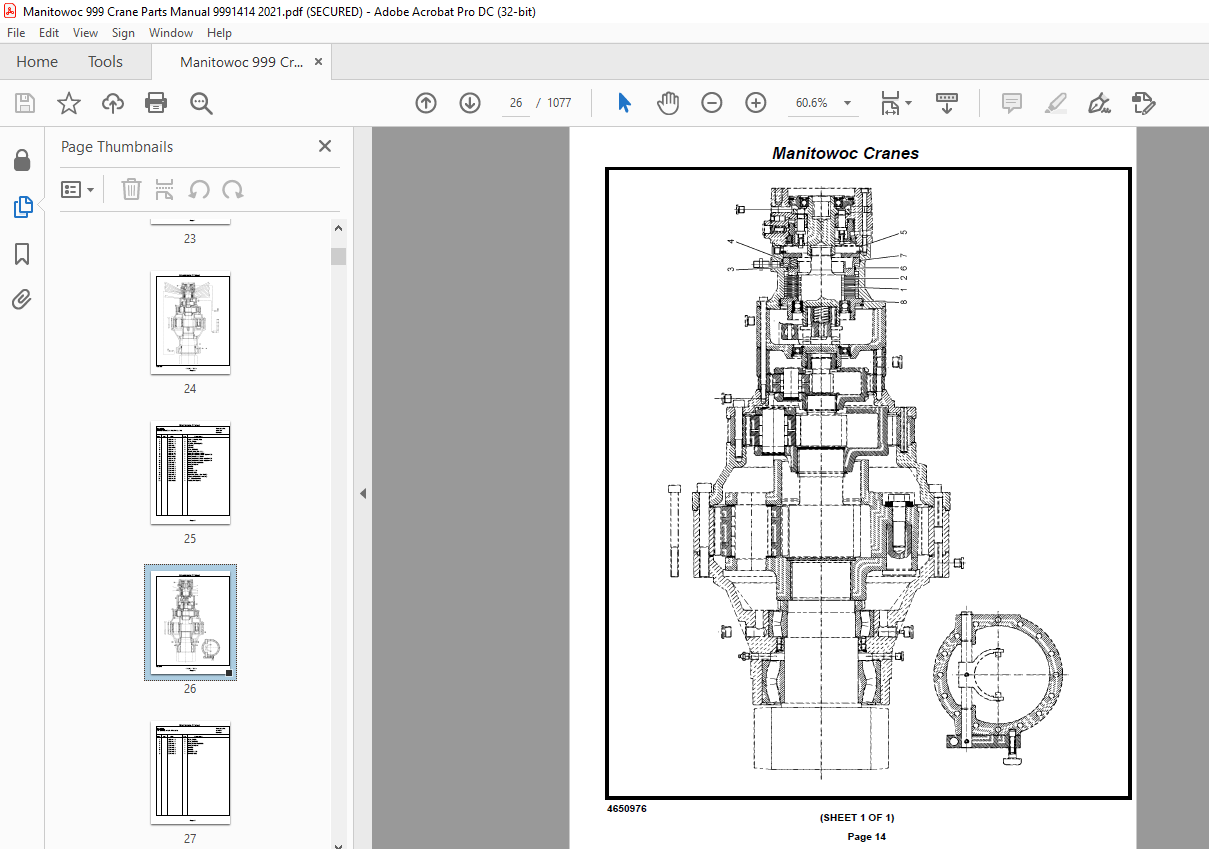Toggle the Page Thumbnails panel icon
This screenshot has width=1209, height=849.
(x=22, y=207)
